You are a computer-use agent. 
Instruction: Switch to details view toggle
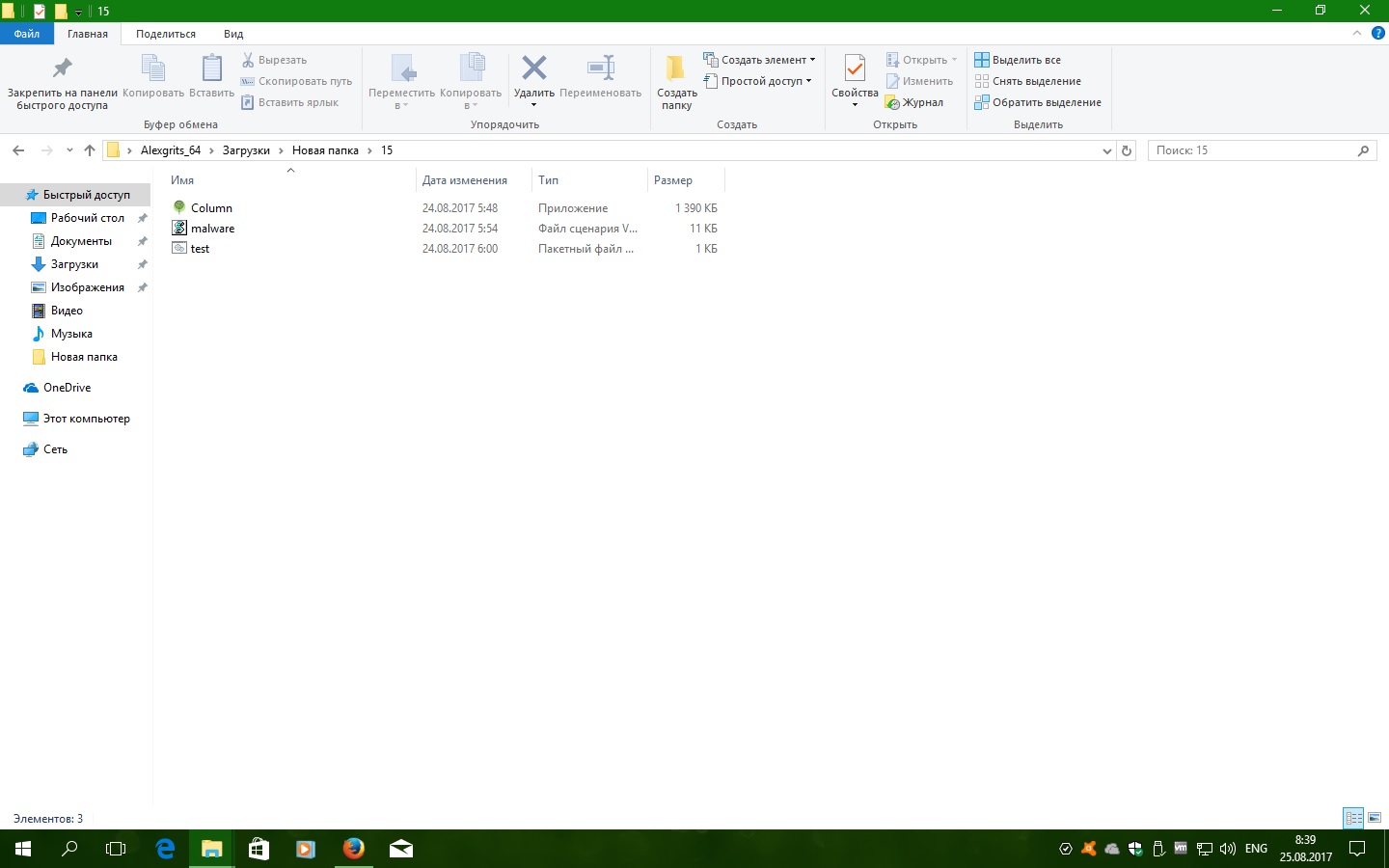(x=1353, y=818)
